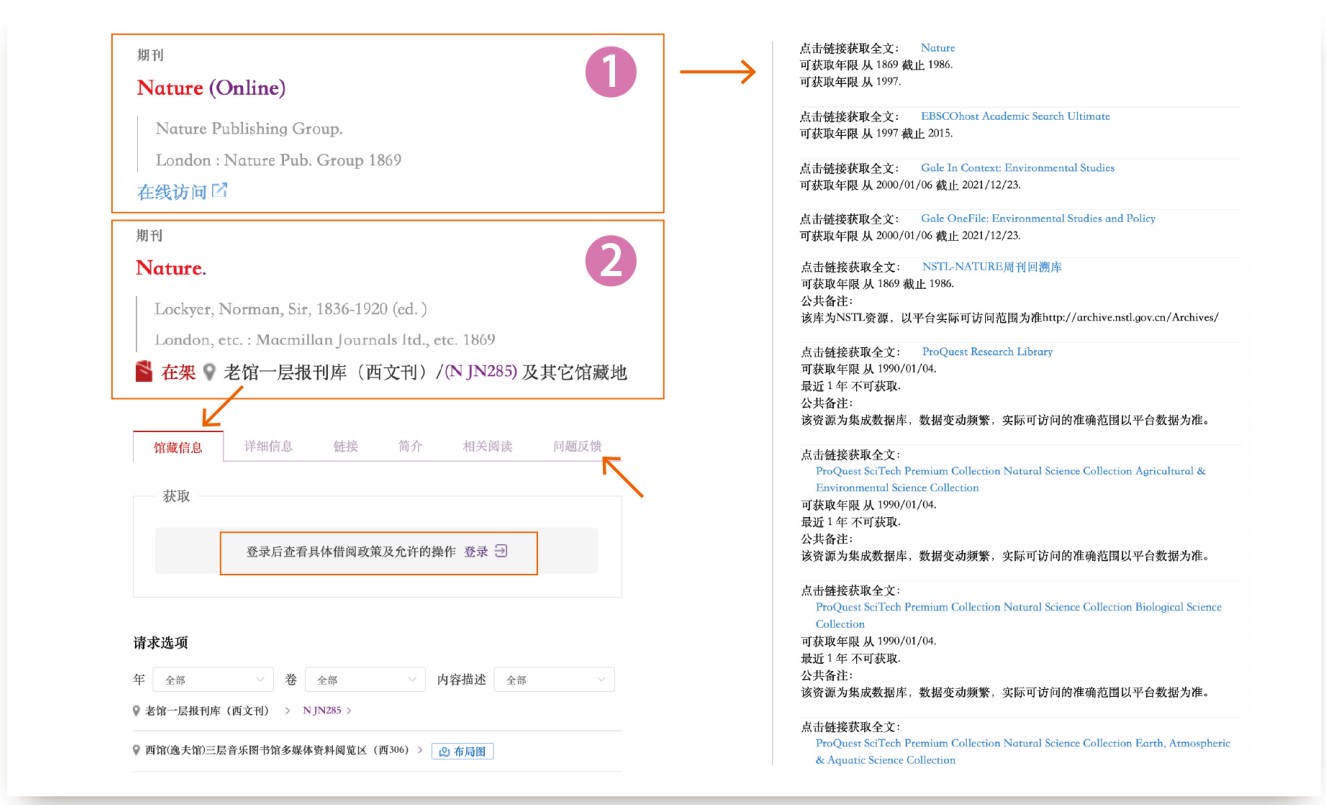This screenshot has height=805, width=1326.
Task: Click the text Nature Publishing Group.
Action: pos(249,128)
